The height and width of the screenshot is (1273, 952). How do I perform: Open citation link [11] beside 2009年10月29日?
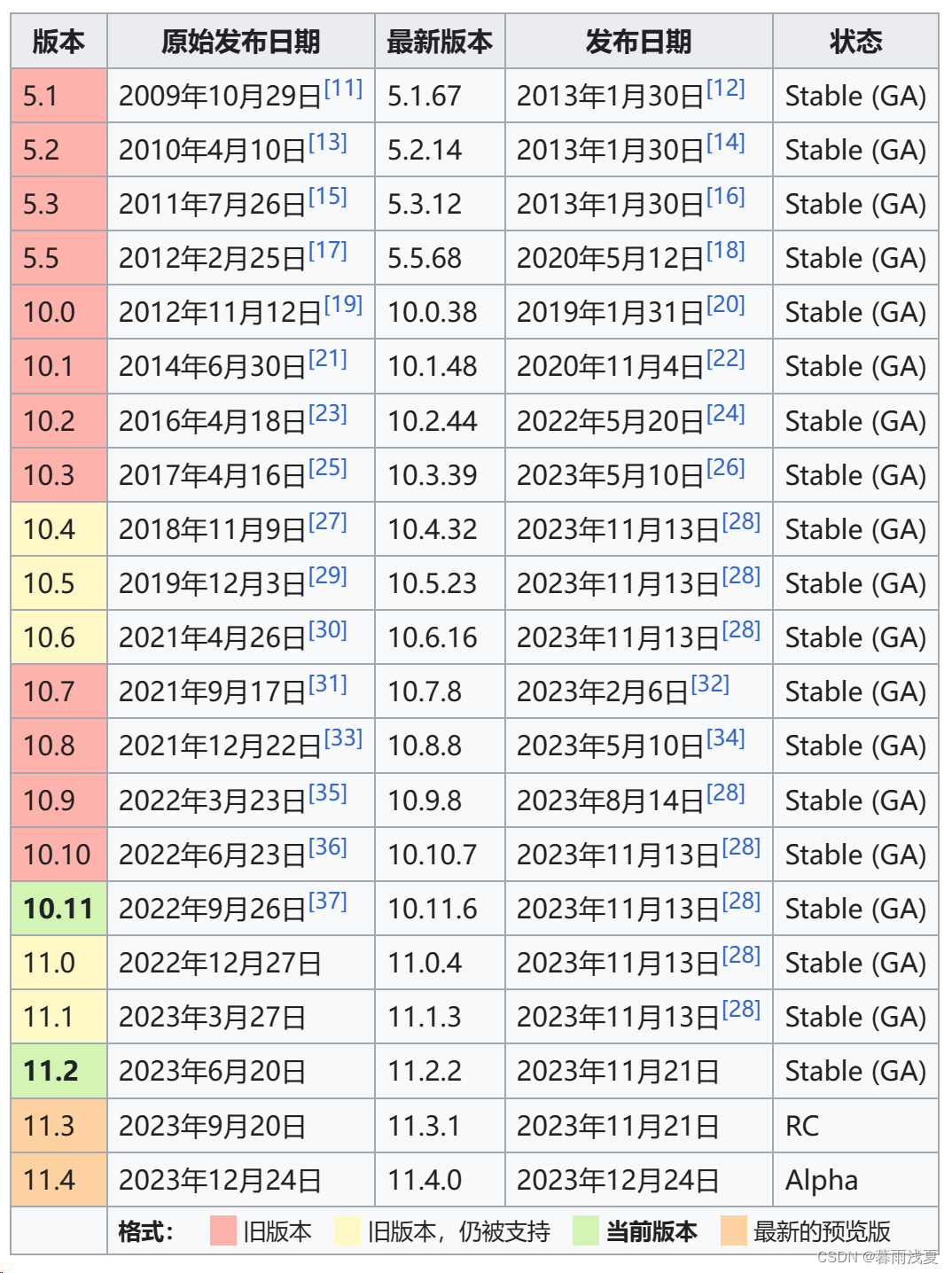click(x=344, y=88)
